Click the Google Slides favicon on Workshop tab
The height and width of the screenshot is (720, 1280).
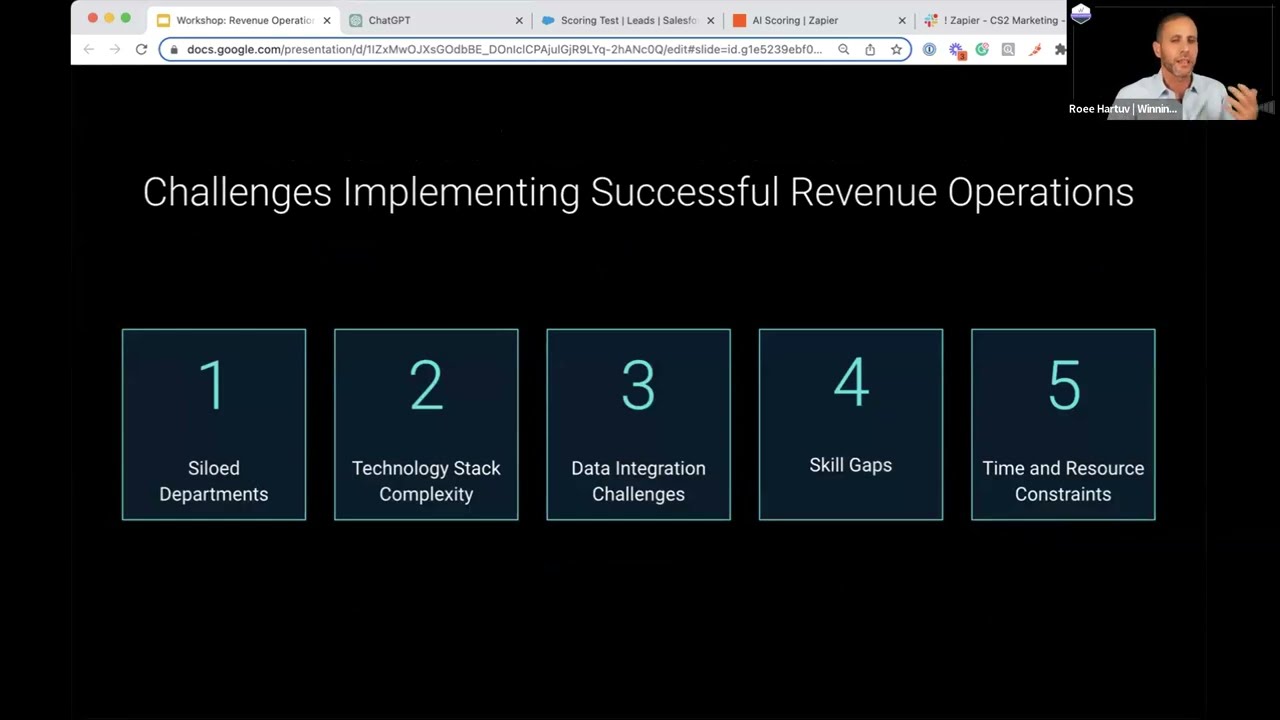[163, 20]
